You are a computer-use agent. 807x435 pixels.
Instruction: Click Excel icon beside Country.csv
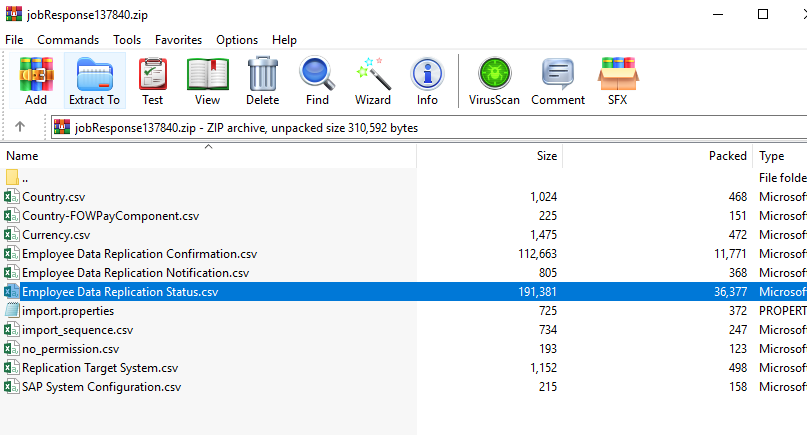(12, 197)
